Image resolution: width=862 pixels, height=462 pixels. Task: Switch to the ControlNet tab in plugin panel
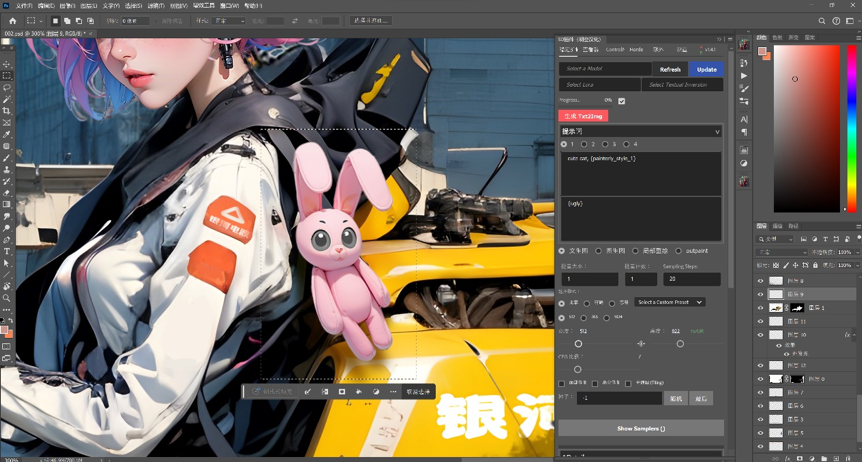pos(615,50)
